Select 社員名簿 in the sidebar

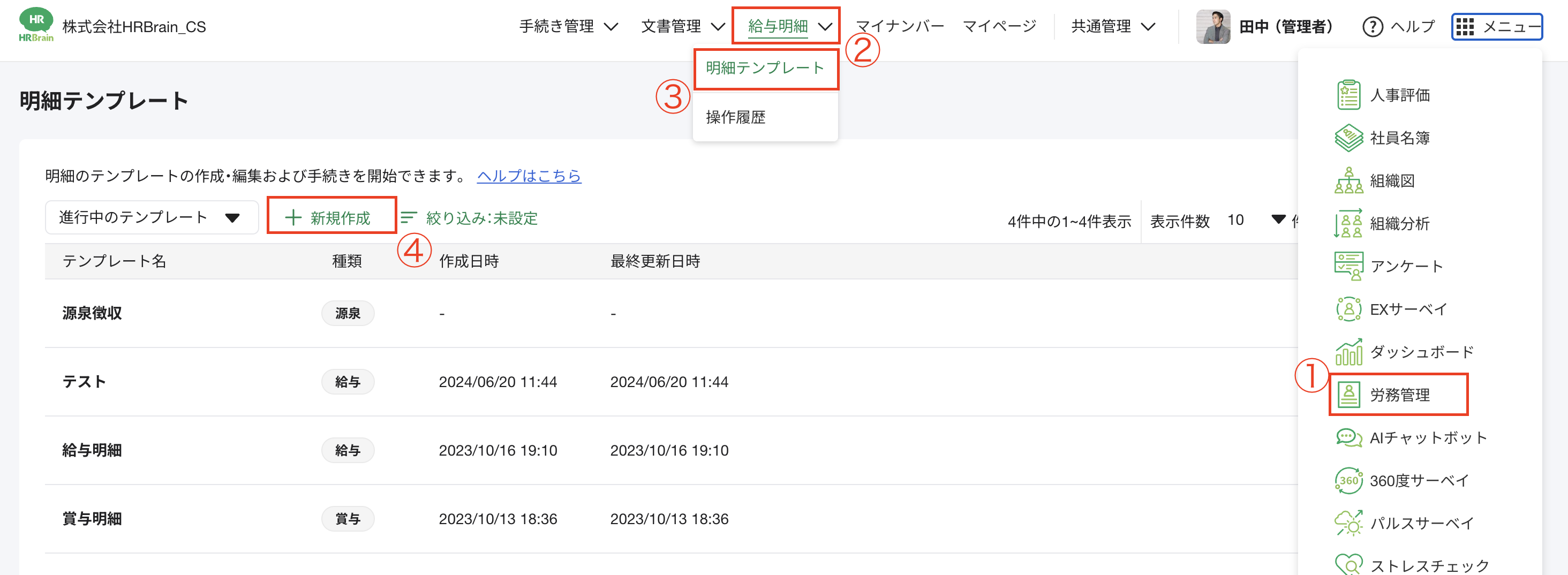coord(1400,138)
